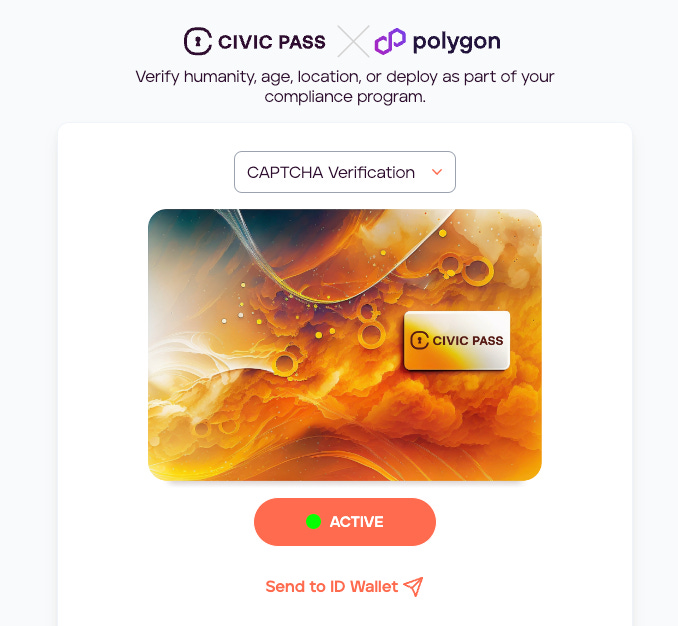Screen dimensions: 678x626
Task: Click the Civic Pass badge on card
Action: pos(457,341)
